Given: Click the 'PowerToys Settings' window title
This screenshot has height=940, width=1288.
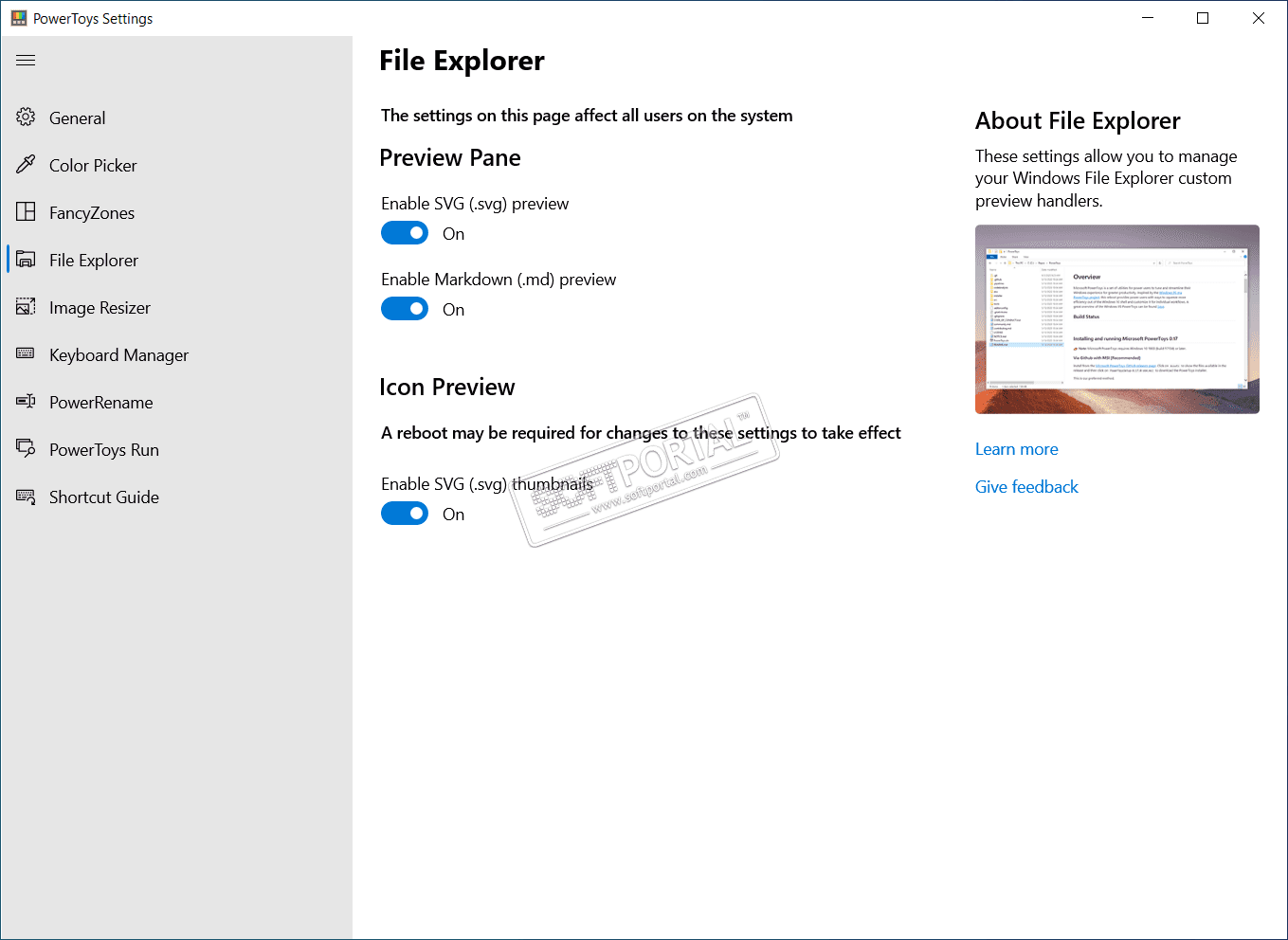Looking at the screenshot, I should pyautogui.click(x=93, y=18).
